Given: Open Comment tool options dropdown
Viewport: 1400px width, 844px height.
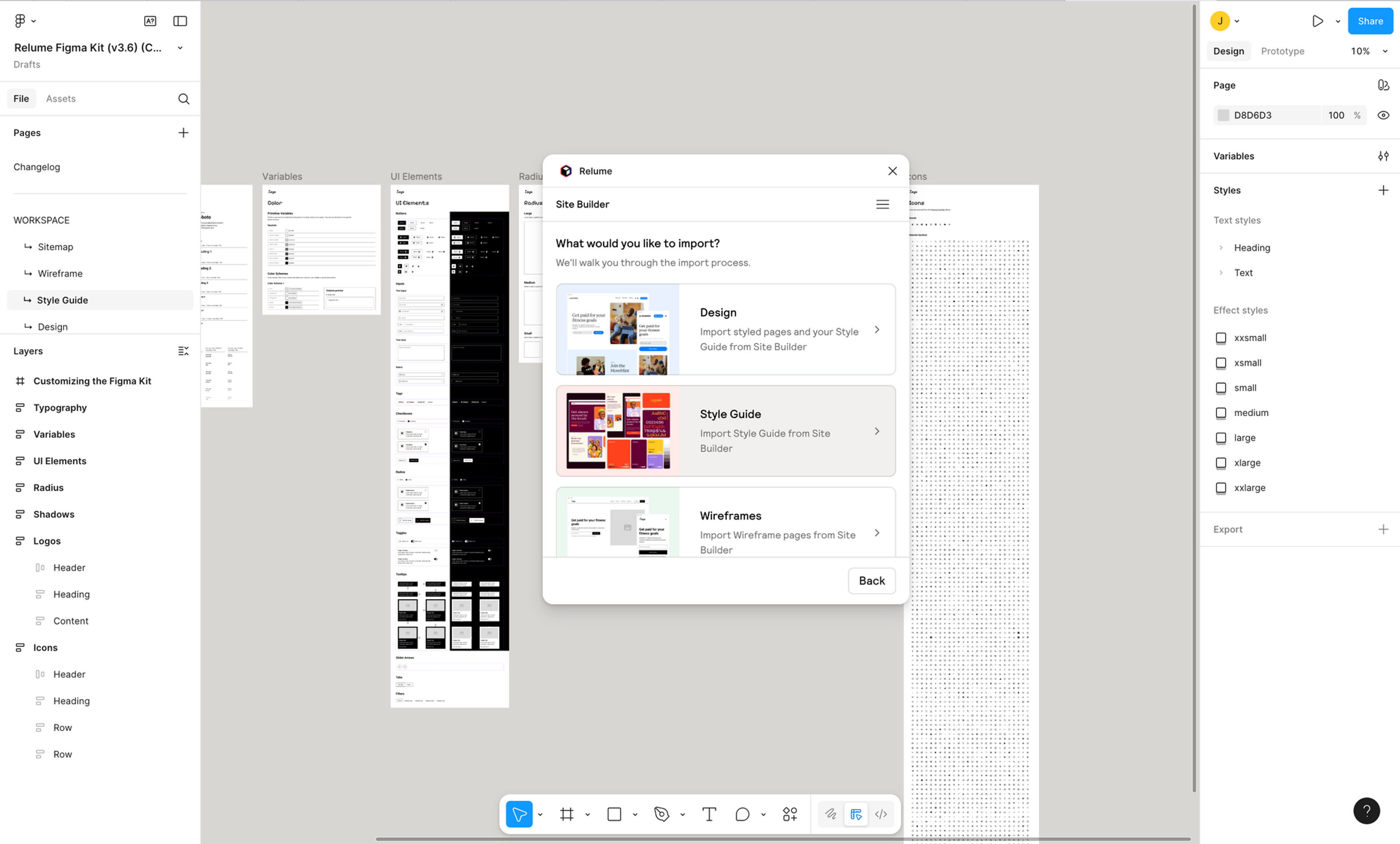Looking at the screenshot, I should click(x=763, y=814).
